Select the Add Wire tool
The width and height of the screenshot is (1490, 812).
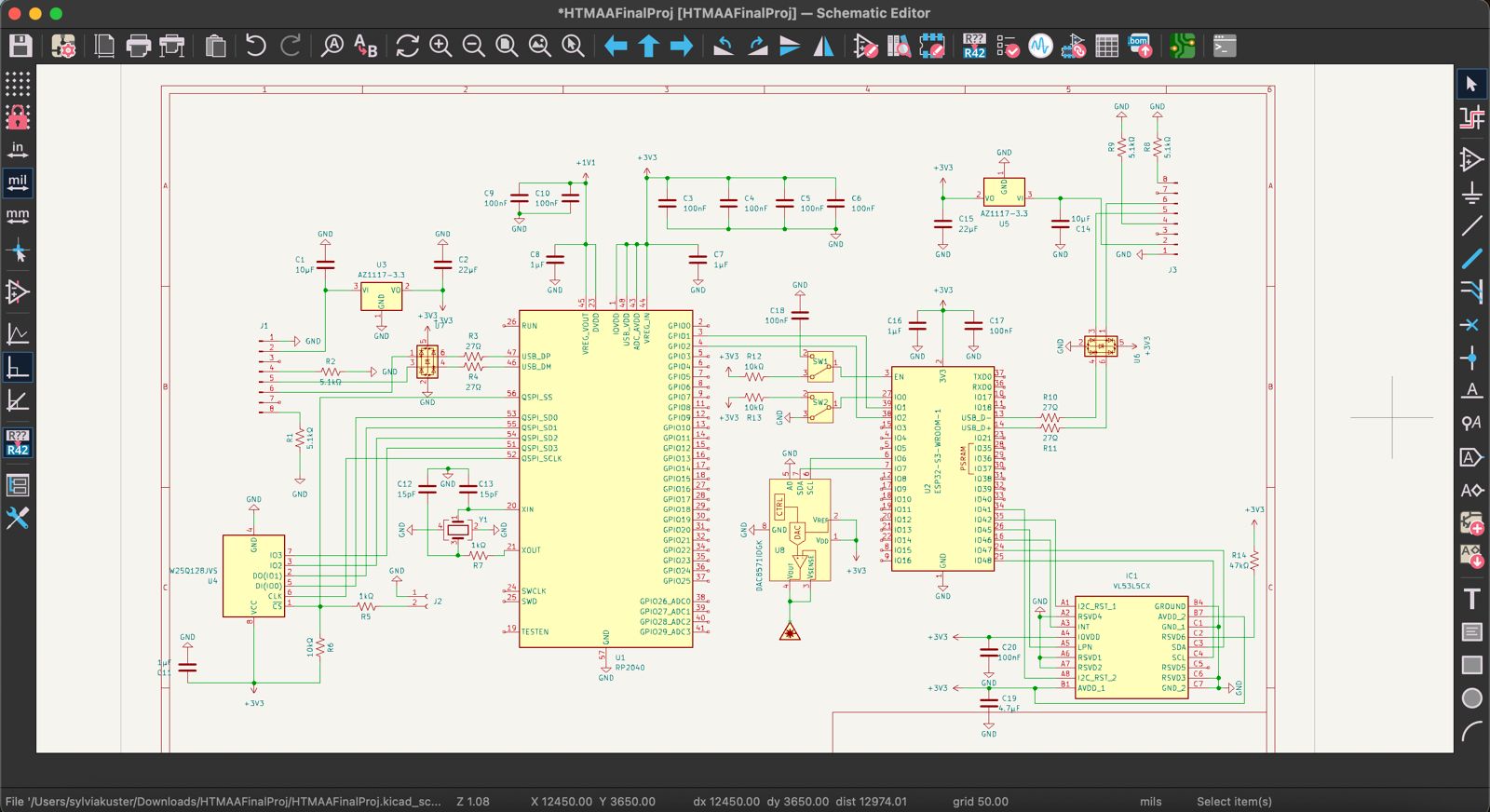click(1471, 225)
